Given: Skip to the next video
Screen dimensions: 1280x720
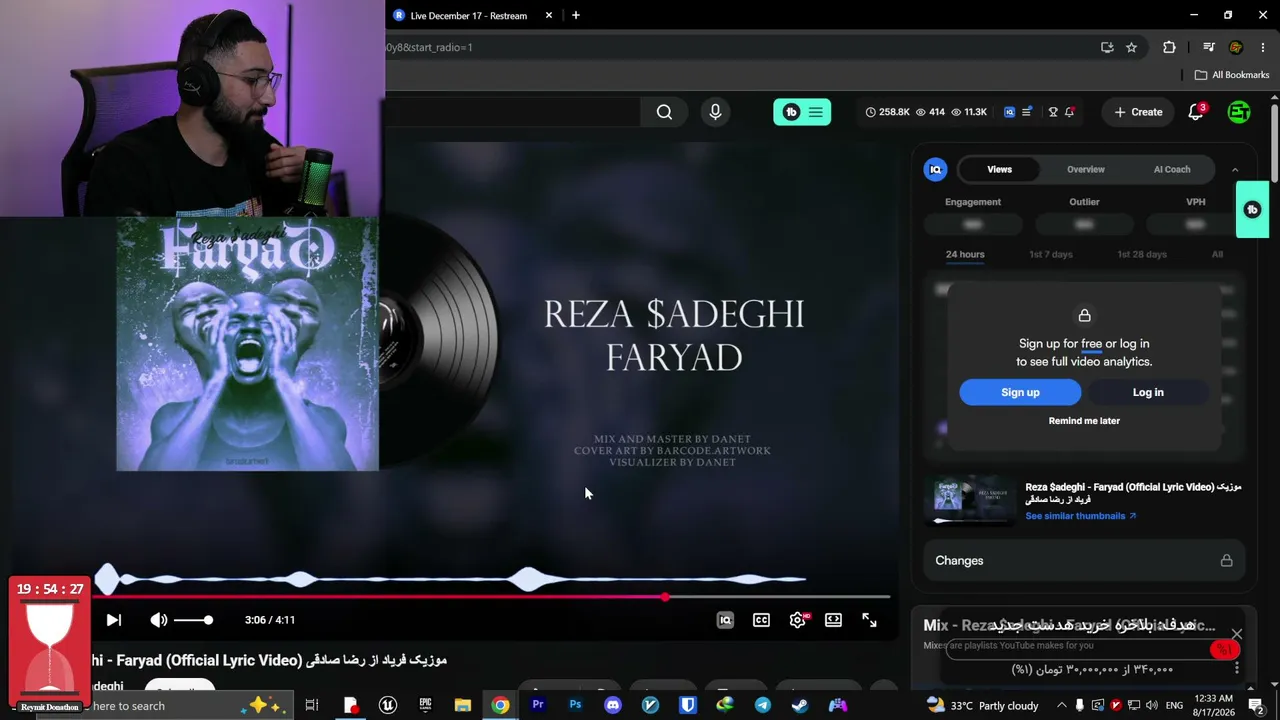Looking at the screenshot, I should click(113, 620).
